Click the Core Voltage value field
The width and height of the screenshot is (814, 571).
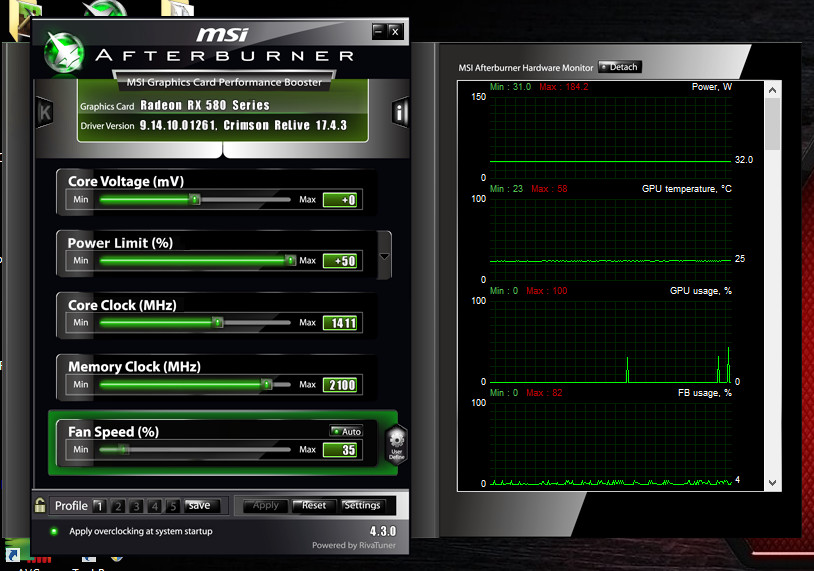coord(340,200)
